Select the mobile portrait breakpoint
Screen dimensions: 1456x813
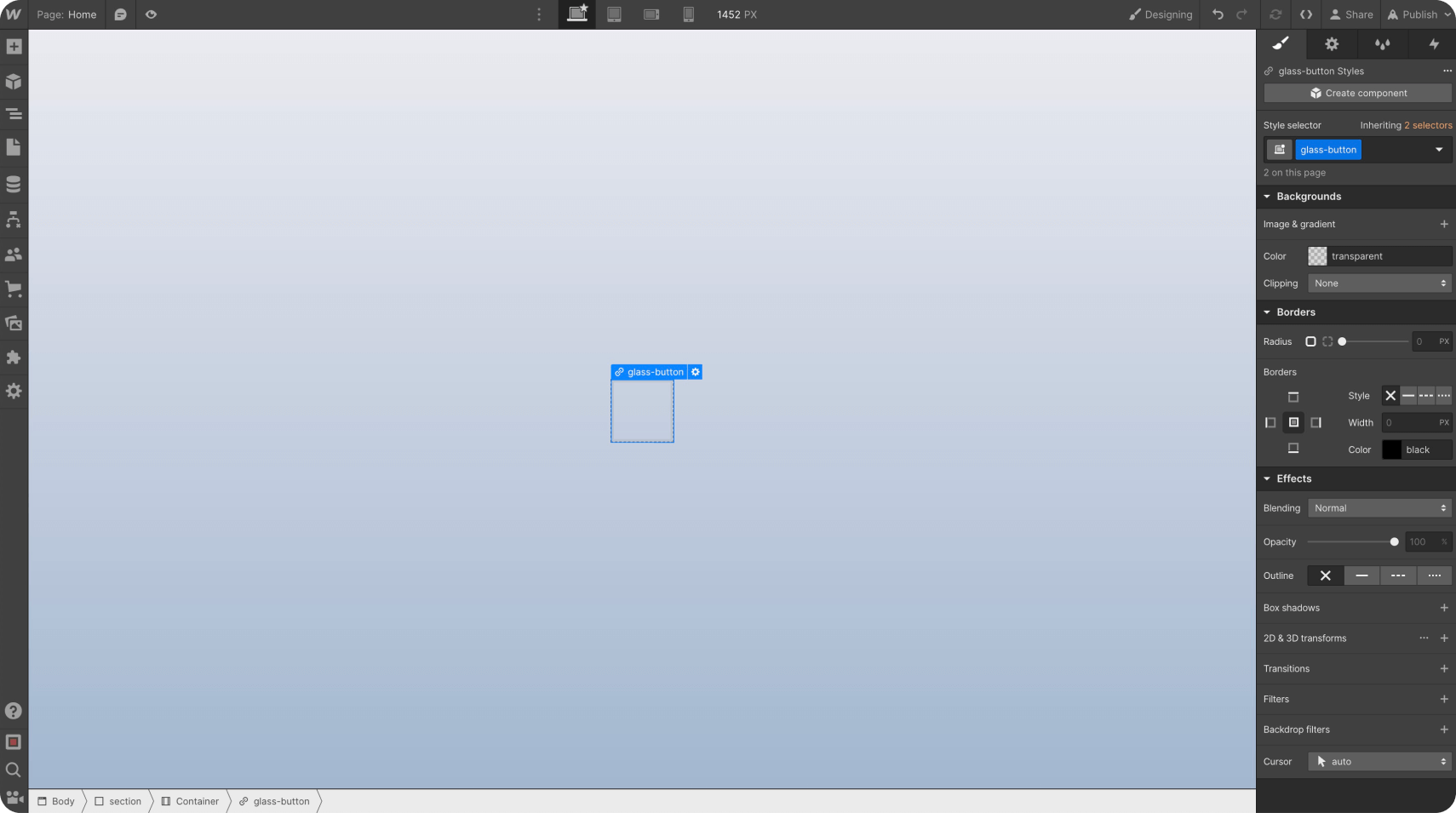(x=688, y=14)
